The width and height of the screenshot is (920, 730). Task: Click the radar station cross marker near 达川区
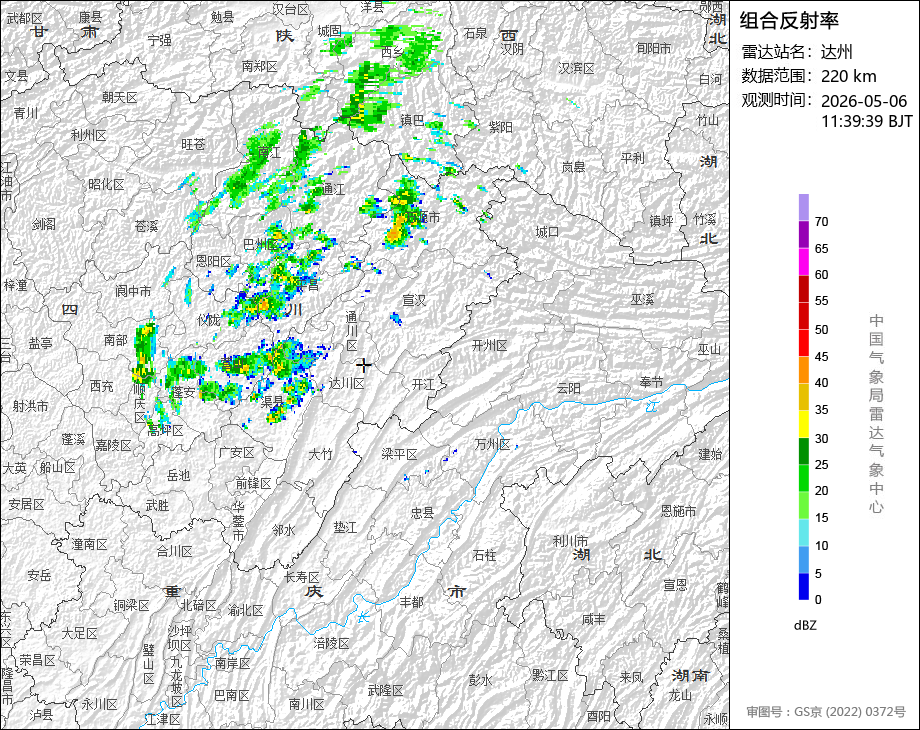(x=364, y=366)
